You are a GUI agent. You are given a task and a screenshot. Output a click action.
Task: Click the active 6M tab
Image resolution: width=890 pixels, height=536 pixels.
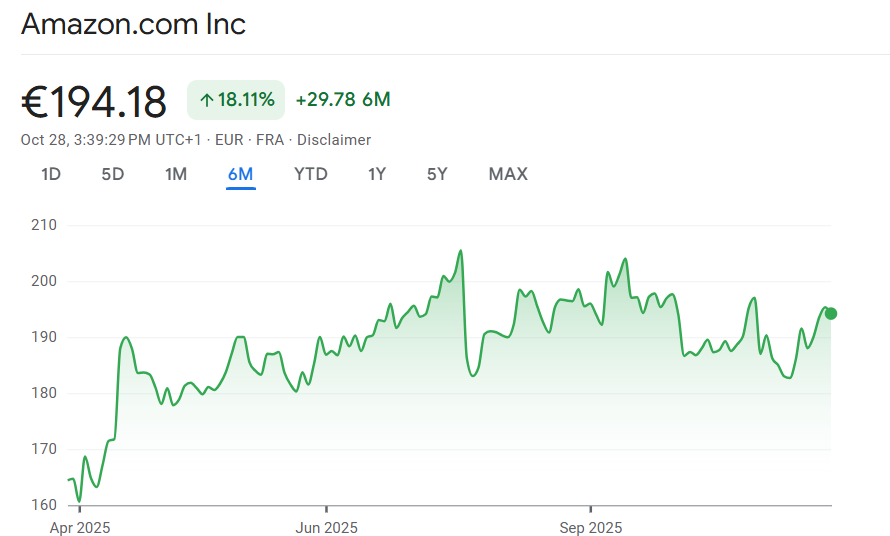click(x=240, y=174)
